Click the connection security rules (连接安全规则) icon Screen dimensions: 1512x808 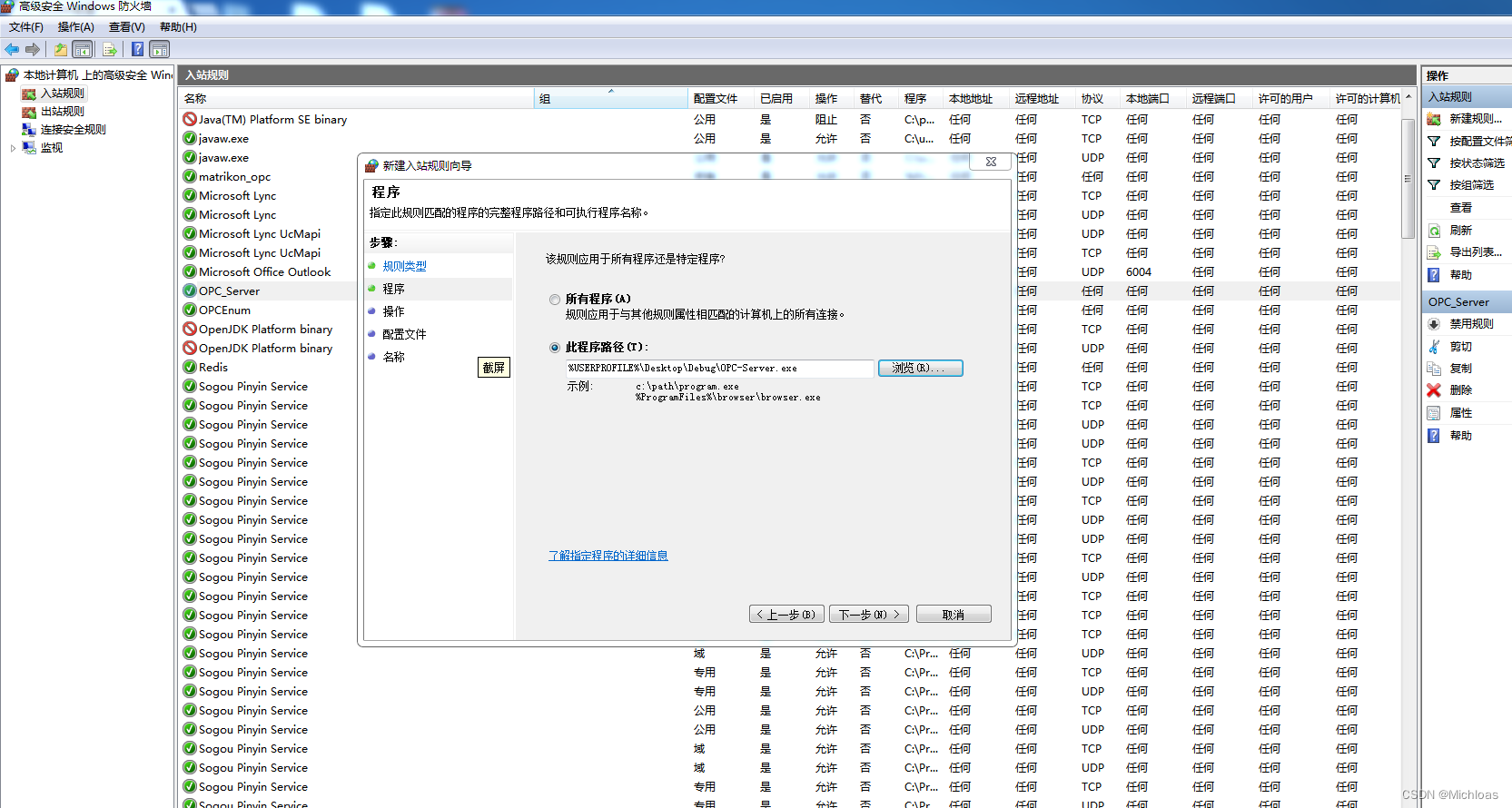[29, 130]
